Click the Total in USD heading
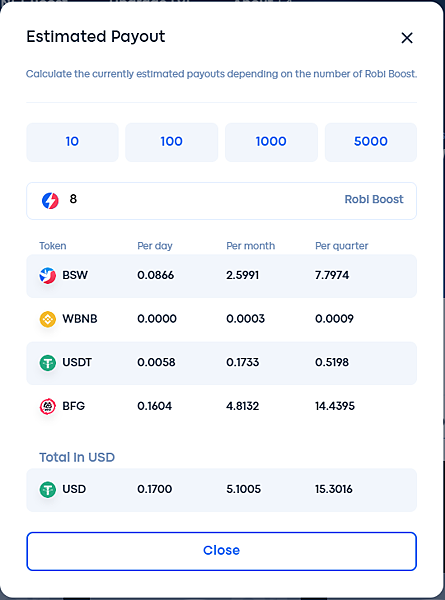445x600 pixels. [x=77, y=457]
